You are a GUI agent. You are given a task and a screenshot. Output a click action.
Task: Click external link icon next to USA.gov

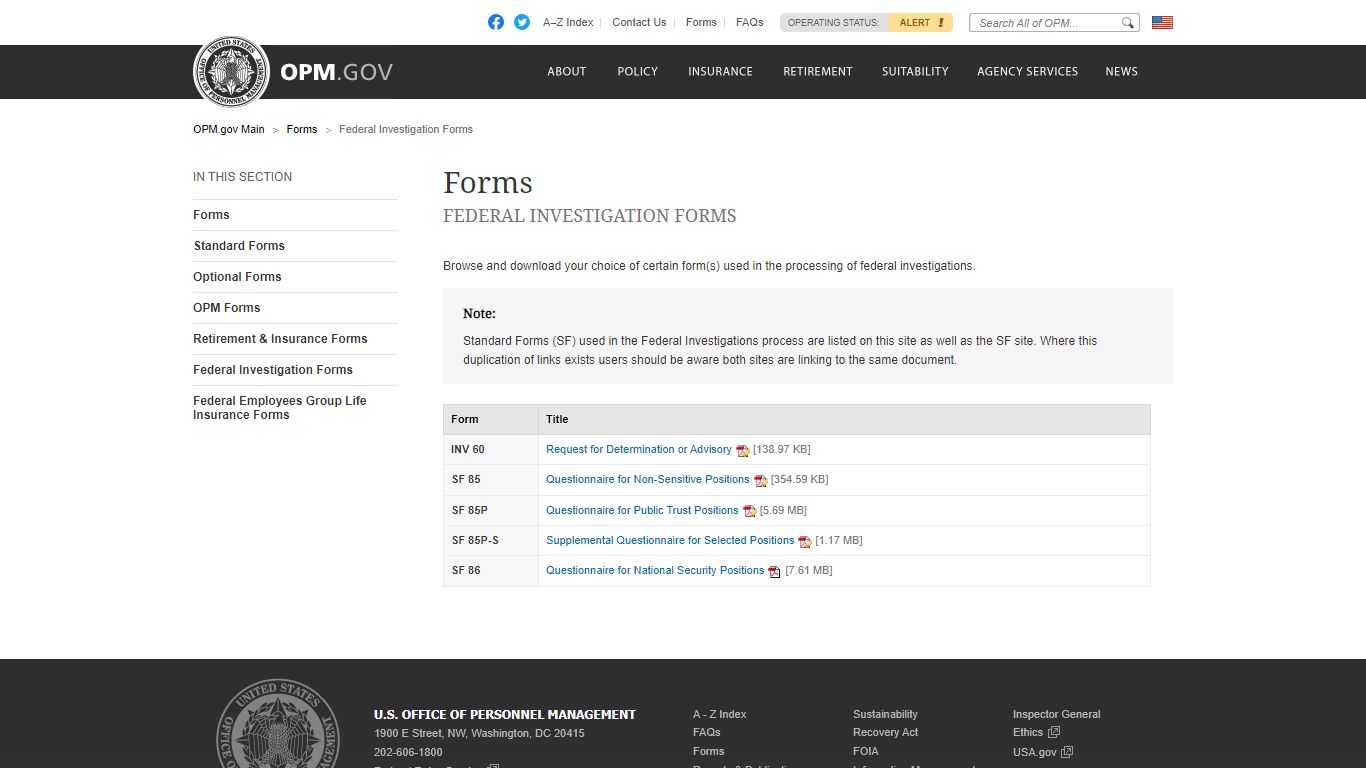1067,752
